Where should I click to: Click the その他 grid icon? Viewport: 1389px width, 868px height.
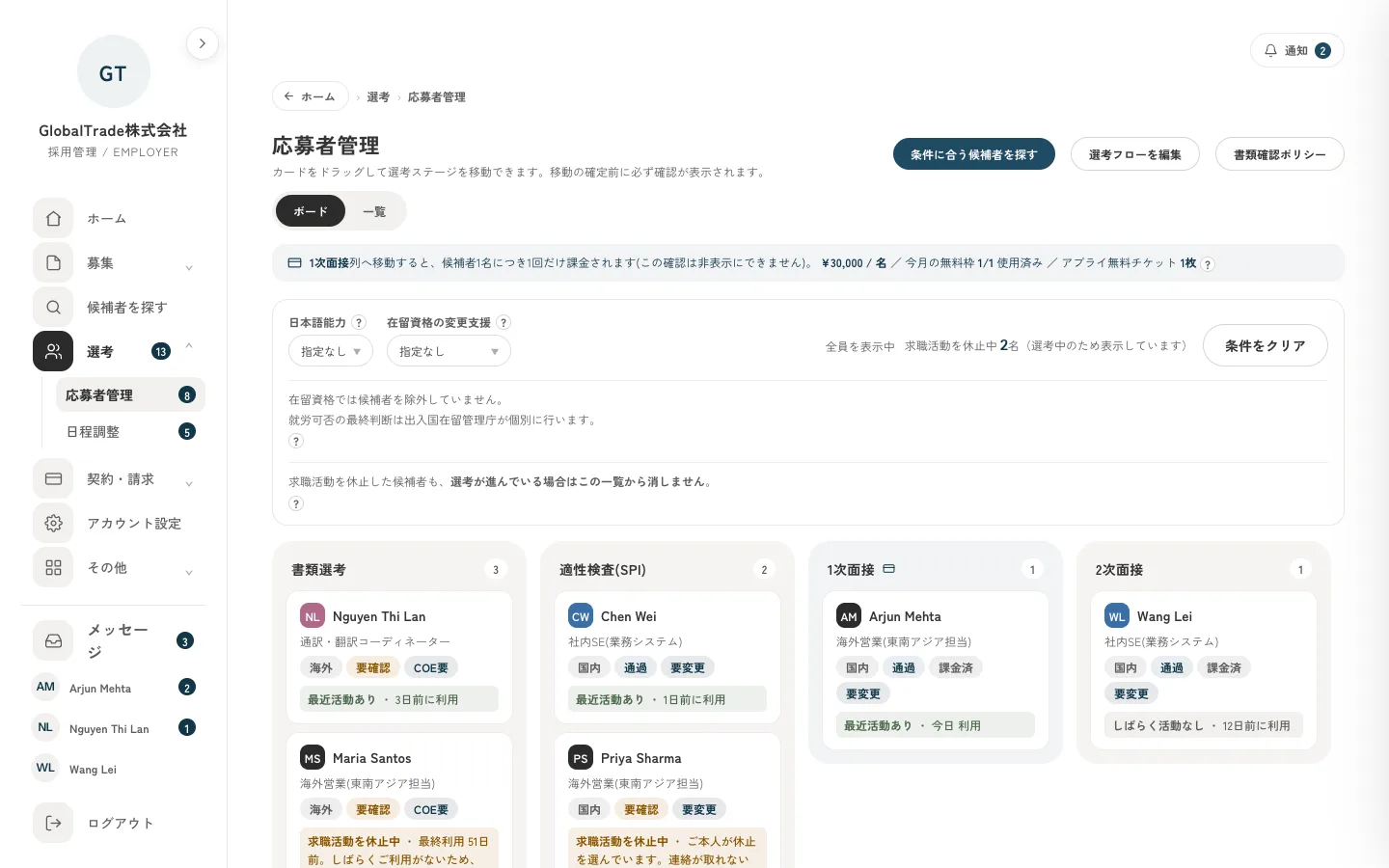tap(53, 567)
